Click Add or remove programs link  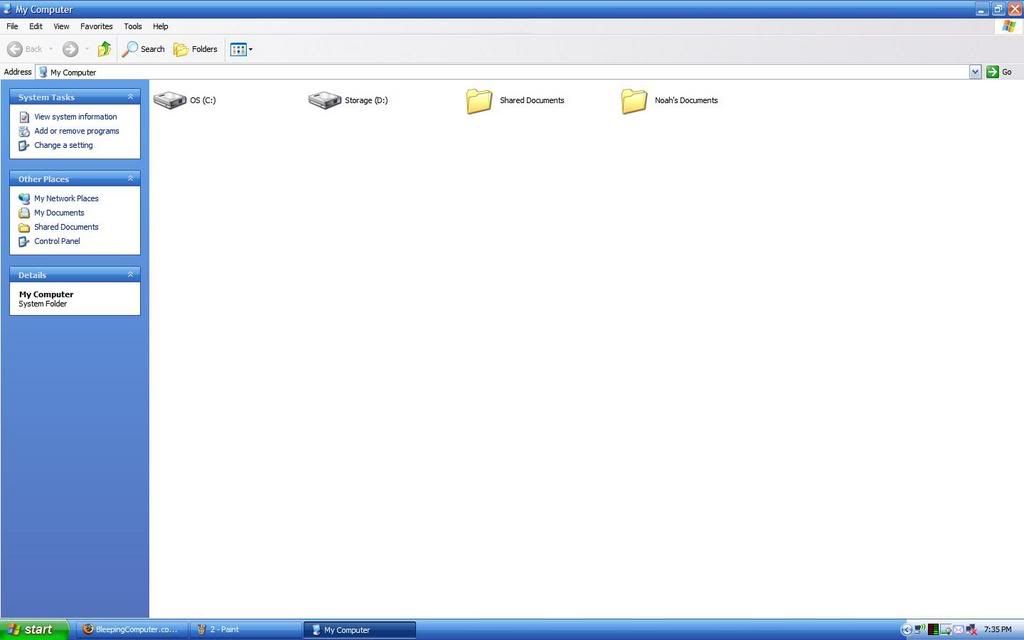pos(76,131)
